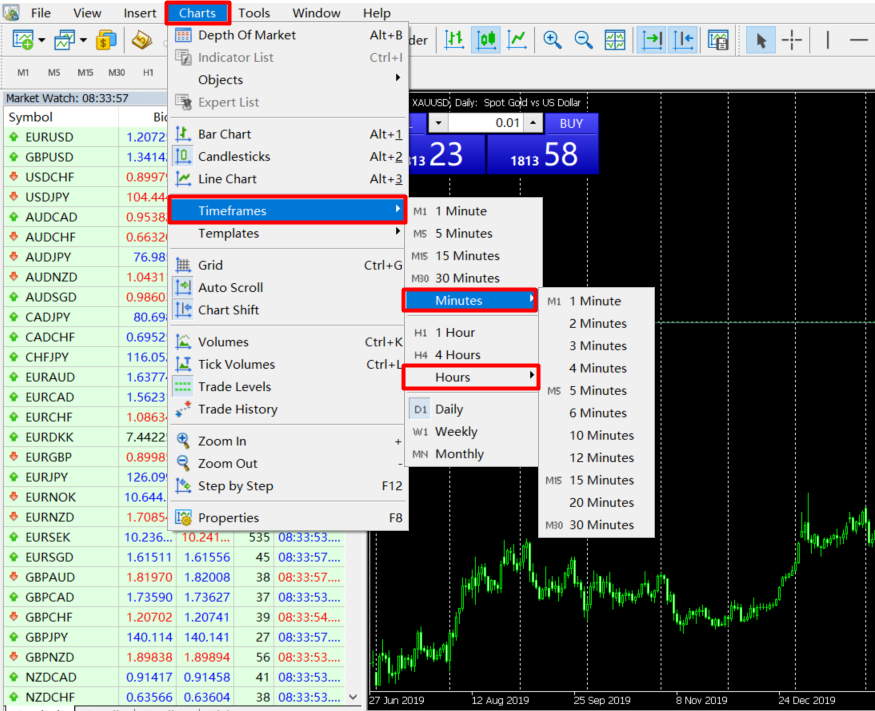Open the Insert menu
The width and height of the screenshot is (875, 711).
click(x=138, y=13)
